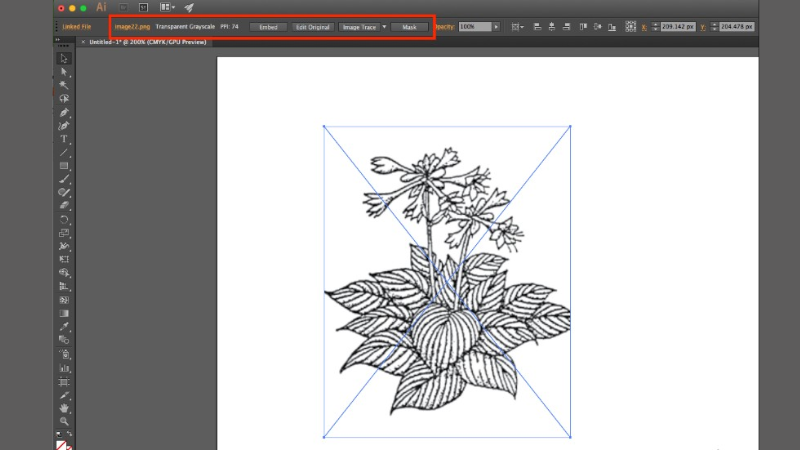Viewport: 800px width, 450px height.
Task: Expand the Opacity percentage dropdown
Action: (496, 27)
